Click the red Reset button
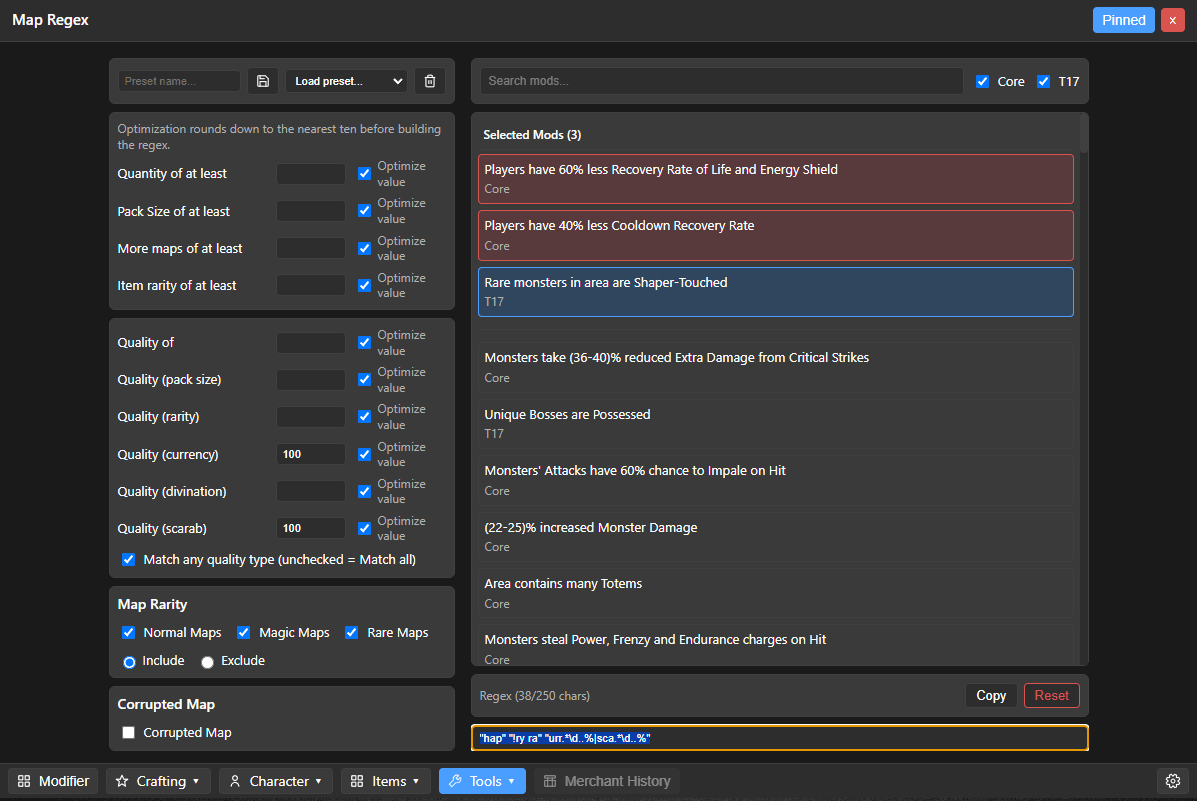 click(1051, 696)
